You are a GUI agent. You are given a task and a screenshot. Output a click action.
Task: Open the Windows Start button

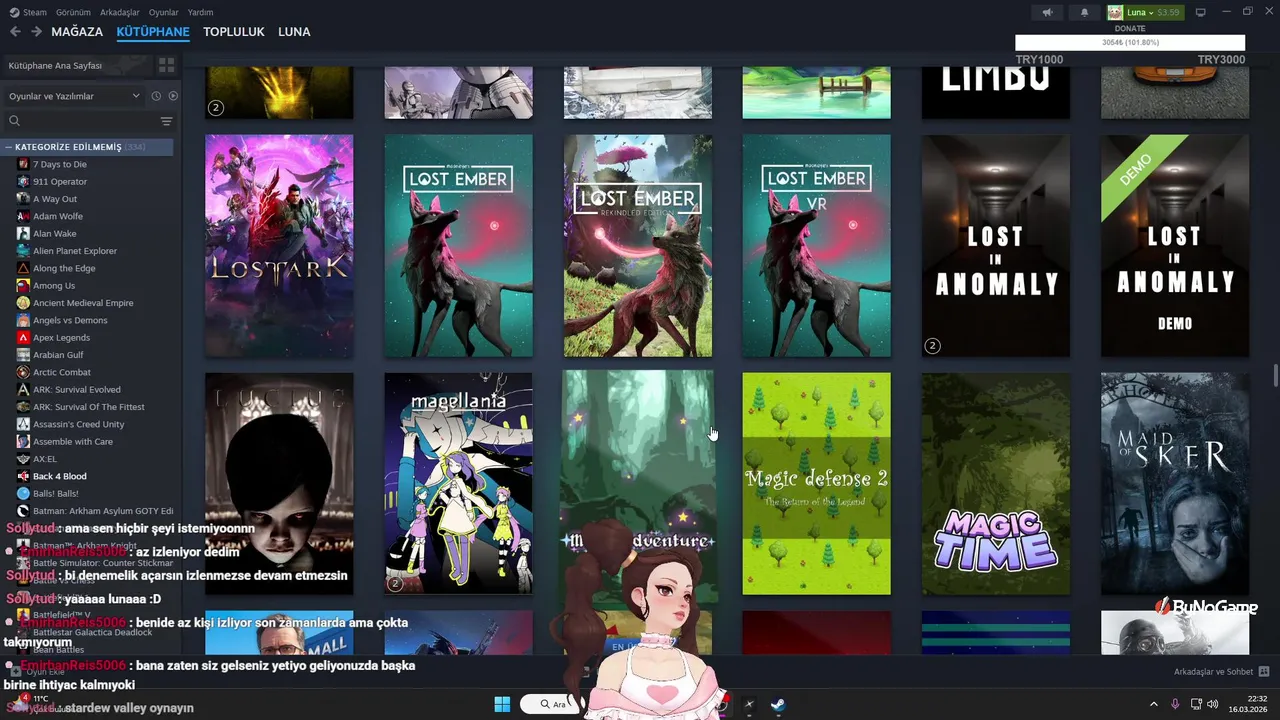coord(502,704)
